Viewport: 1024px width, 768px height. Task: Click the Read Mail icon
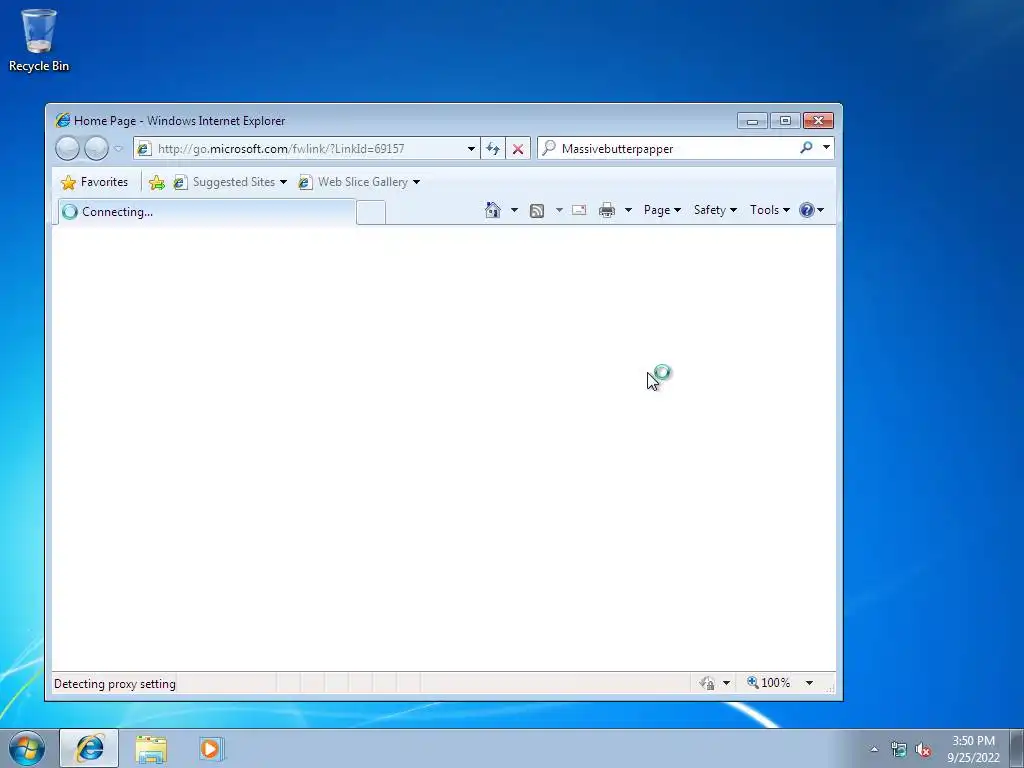[x=579, y=210]
